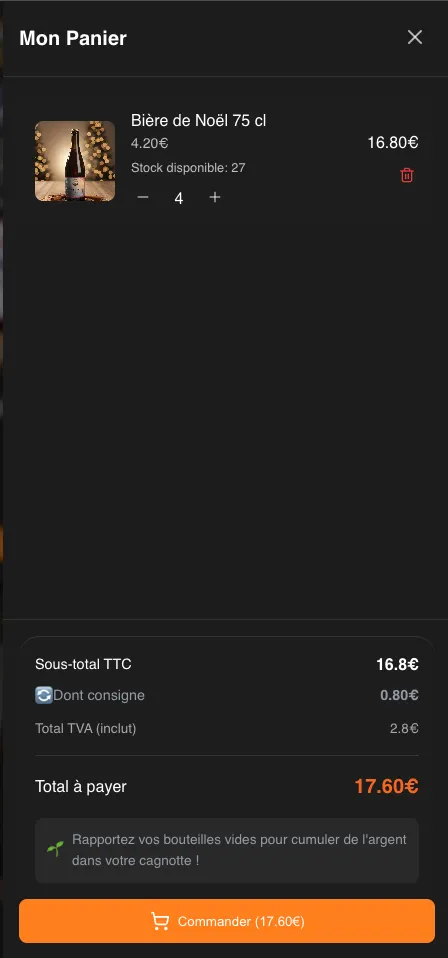The image size is (448, 958).
Task: Open the Bière de Noël product thumbnail
Action: pyautogui.click(x=75, y=161)
